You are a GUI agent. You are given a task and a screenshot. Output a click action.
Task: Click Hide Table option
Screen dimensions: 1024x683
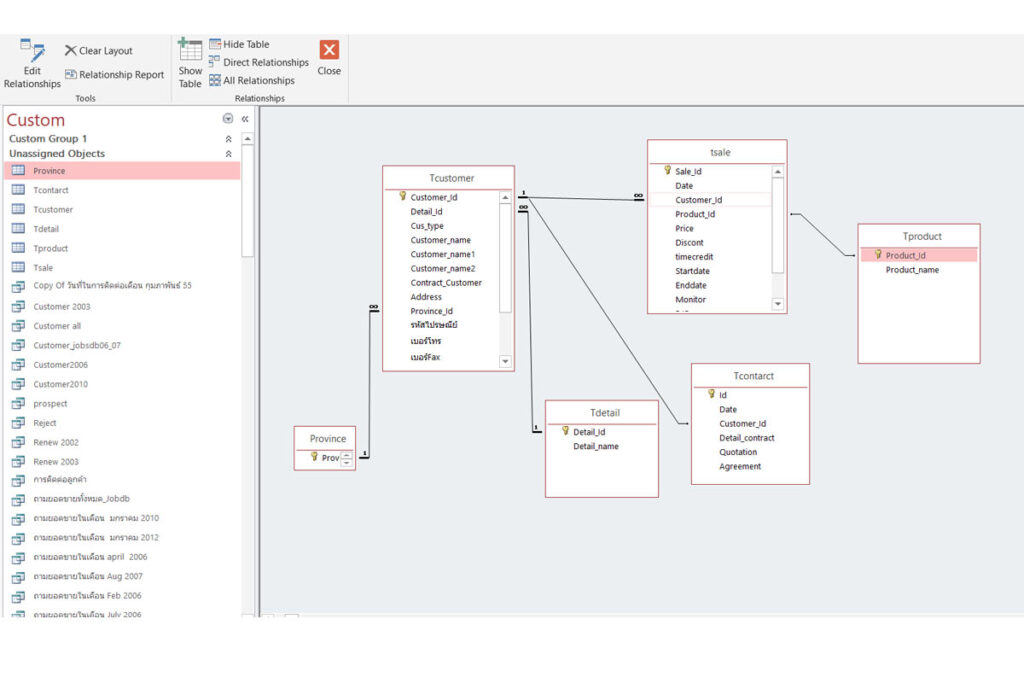pos(239,44)
